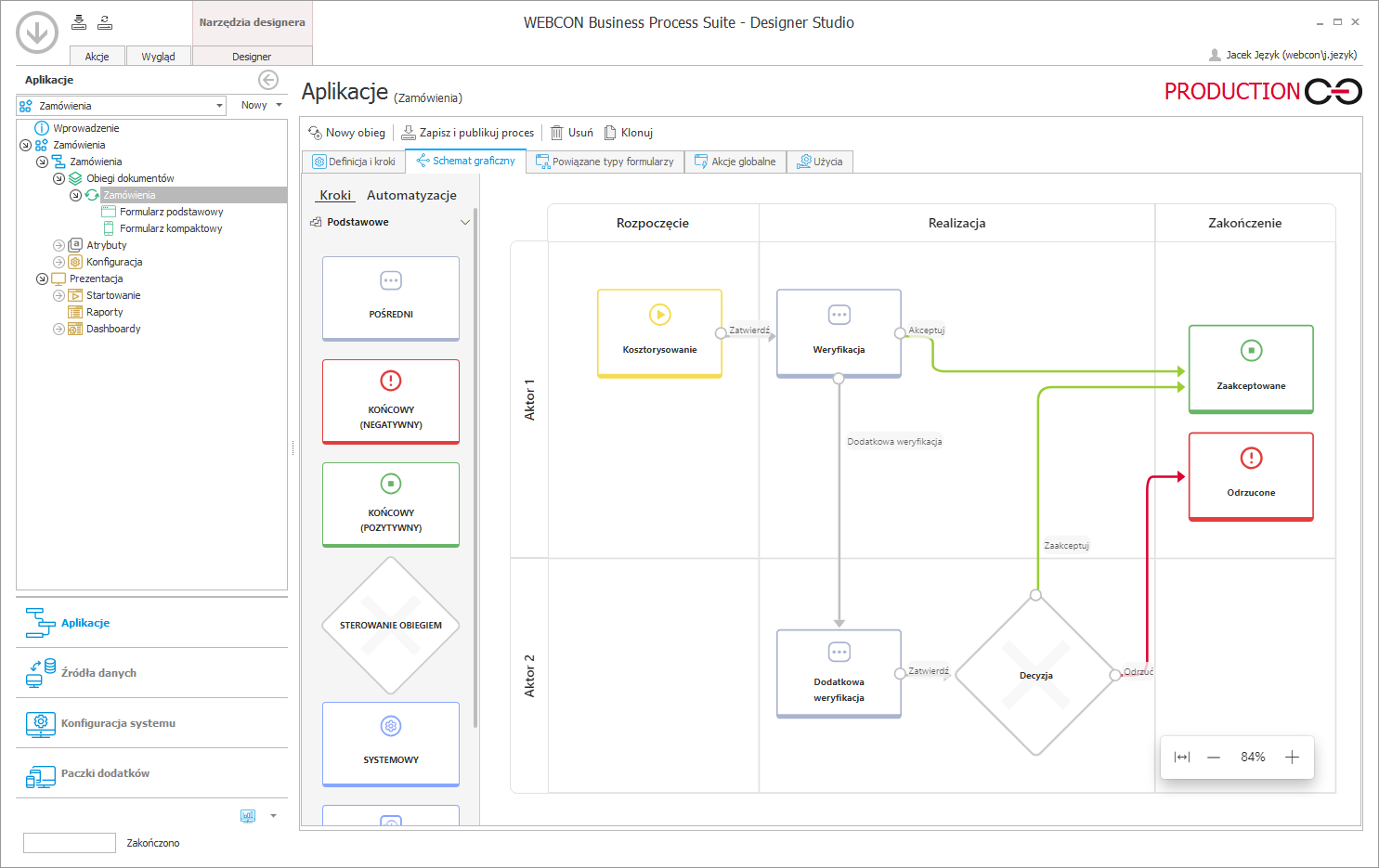
Task: Collapse the Podstawowe palette section
Action: coord(465,222)
